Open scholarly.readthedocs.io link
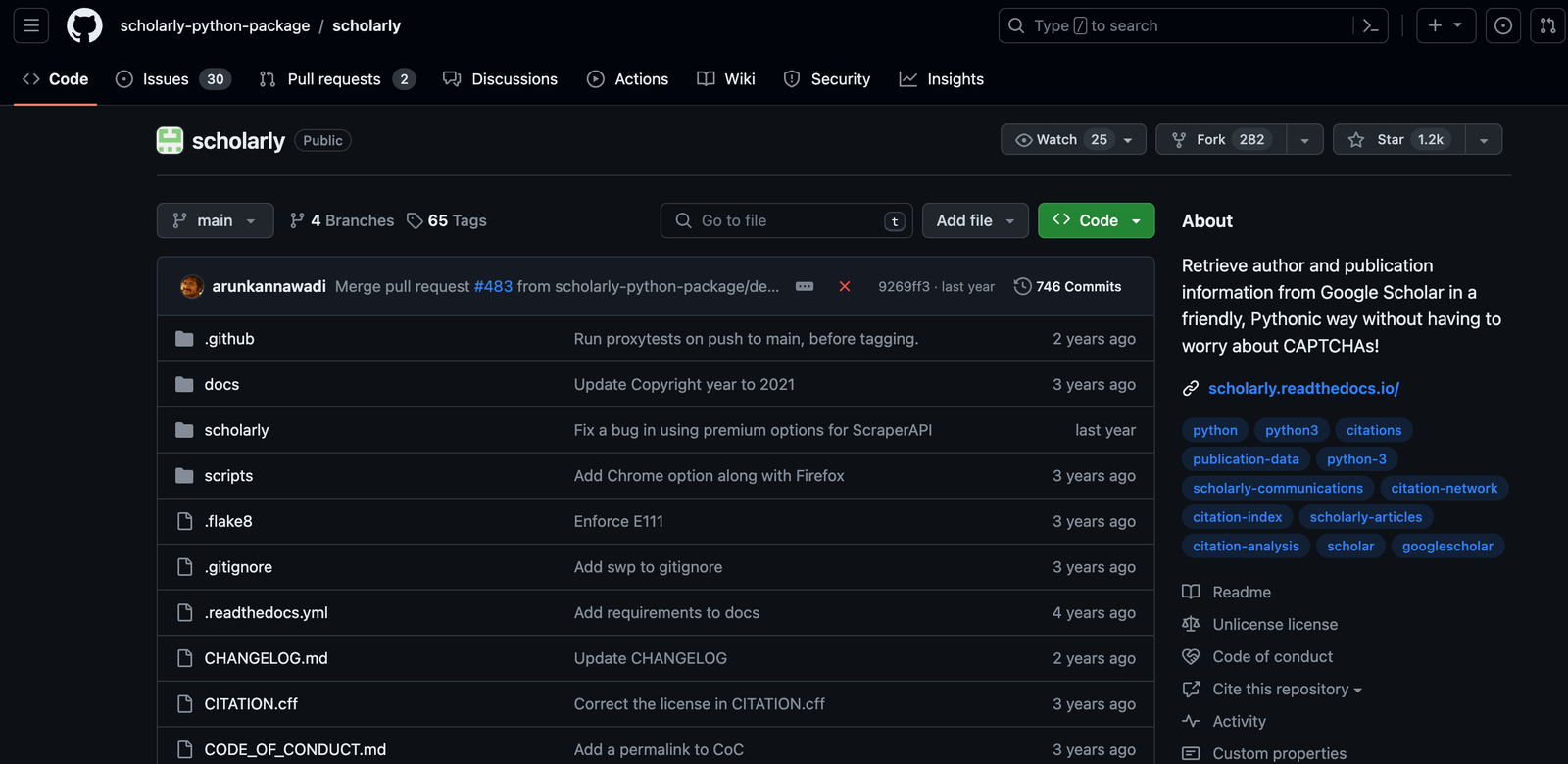This screenshot has height=764, width=1568. click(1302, 389)
